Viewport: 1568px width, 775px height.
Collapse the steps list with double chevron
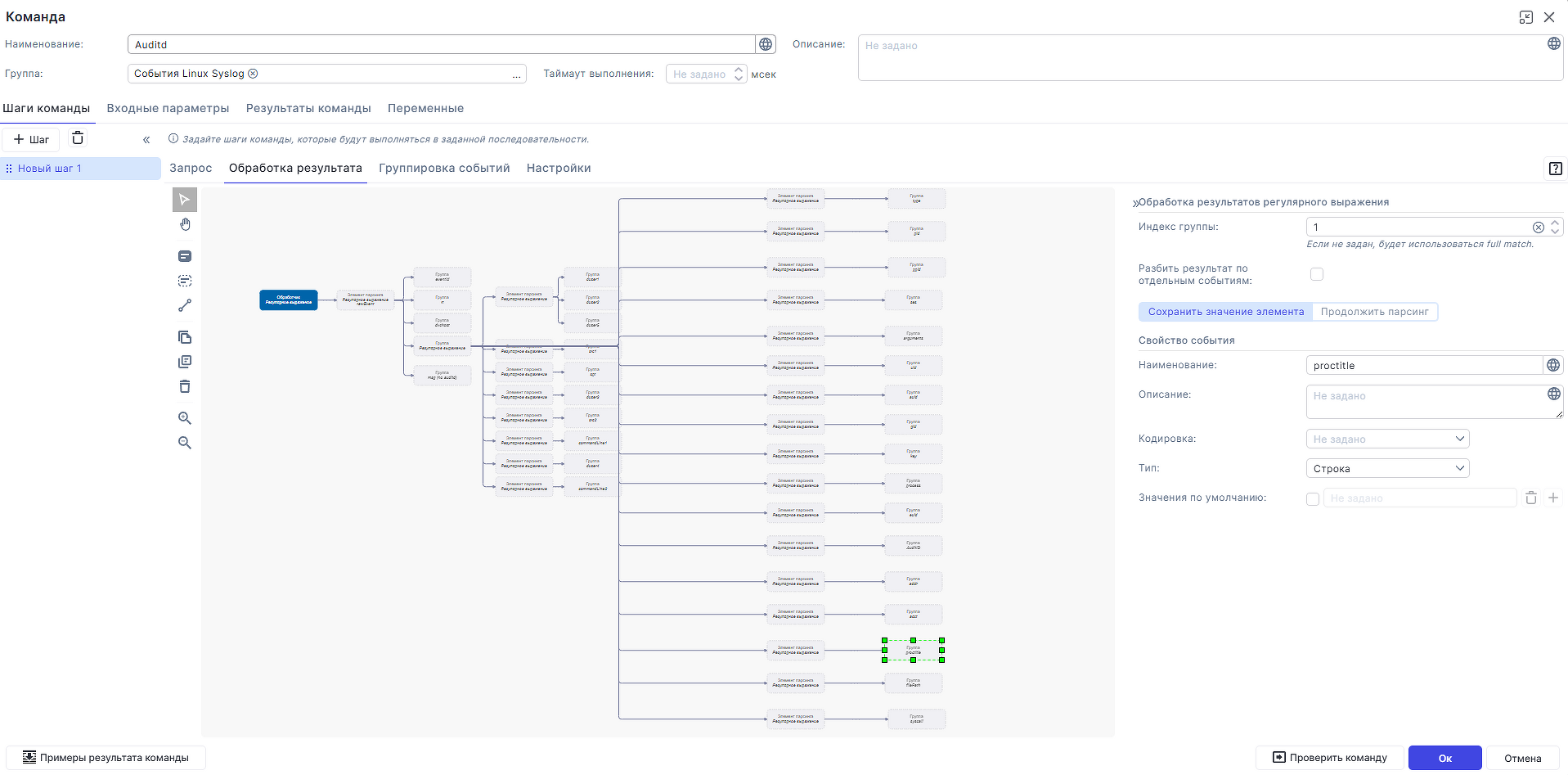click(x=146, y=140)
